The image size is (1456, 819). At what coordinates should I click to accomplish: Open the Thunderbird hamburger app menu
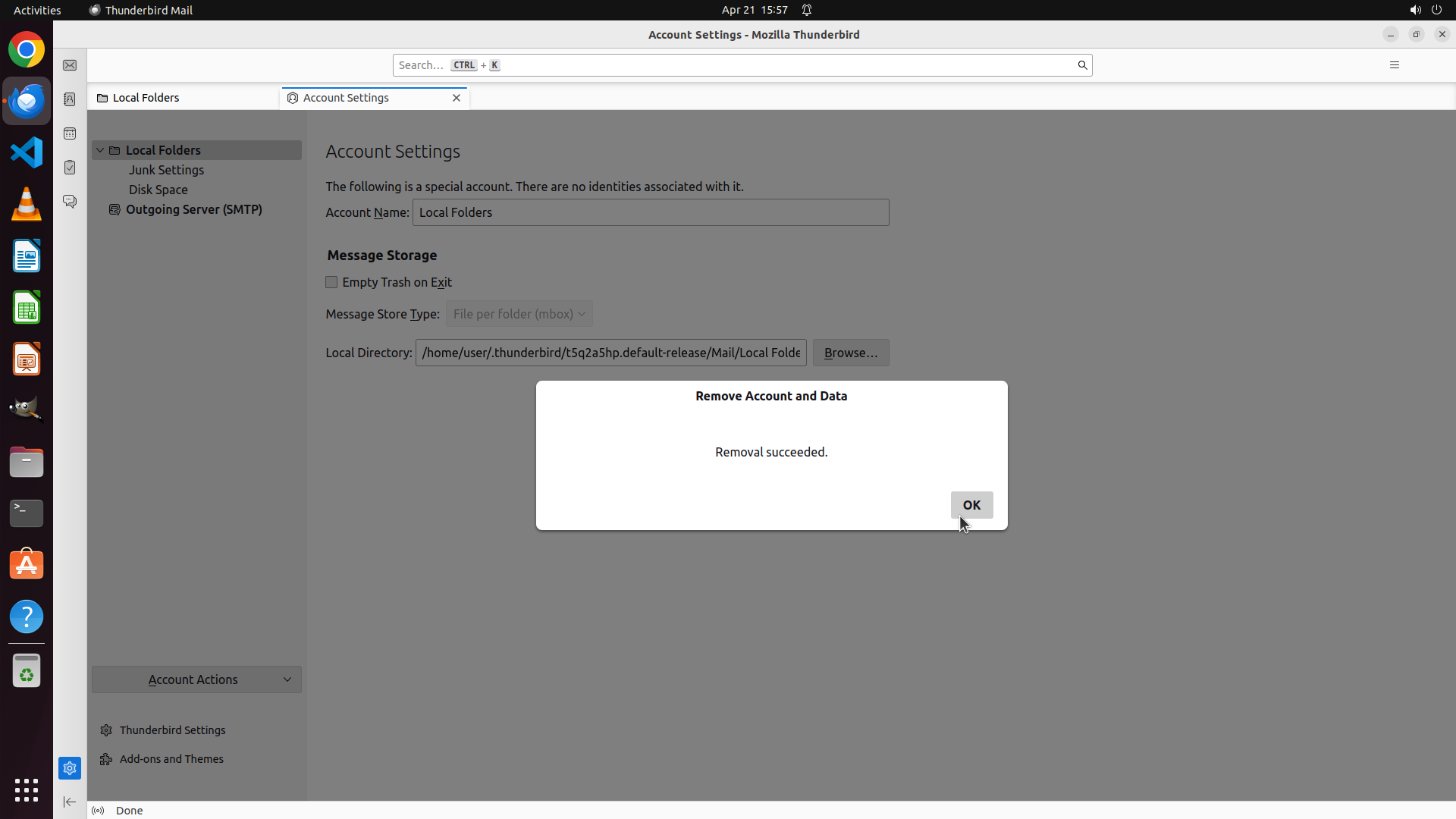(1394, 65)
